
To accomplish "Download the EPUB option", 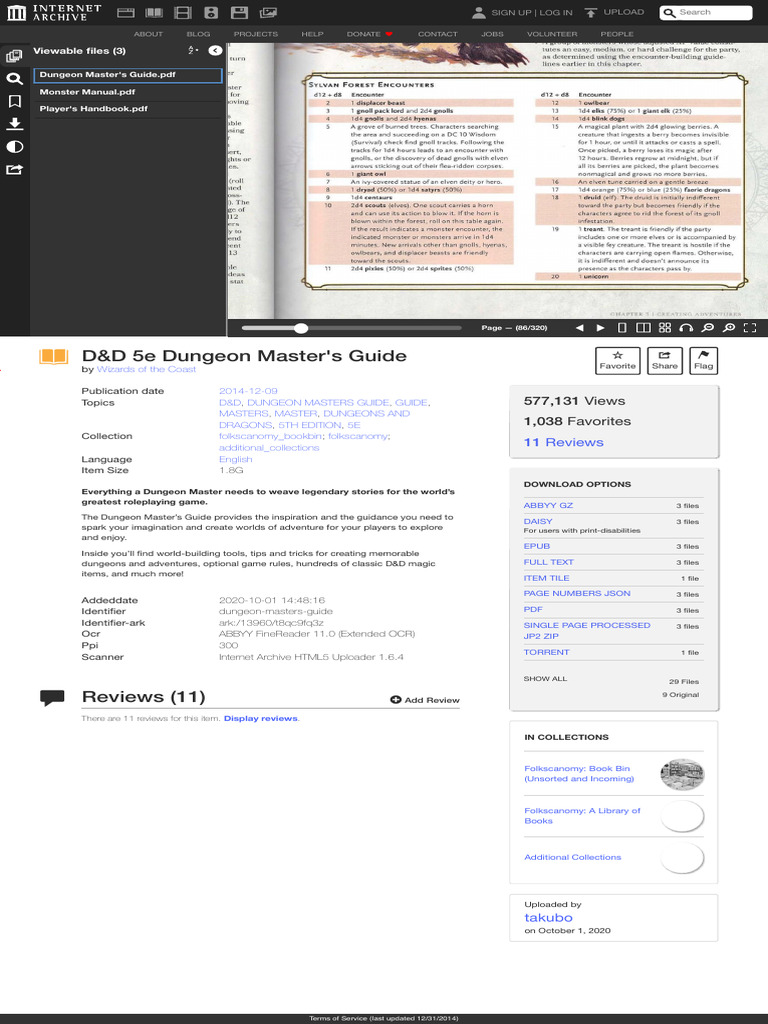I will click(x=537, y=546).
